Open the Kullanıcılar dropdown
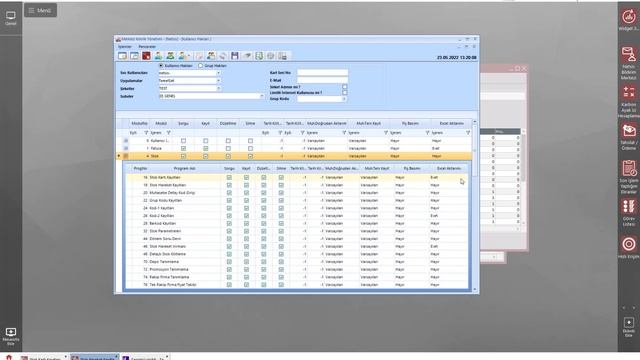 (218, 73)
